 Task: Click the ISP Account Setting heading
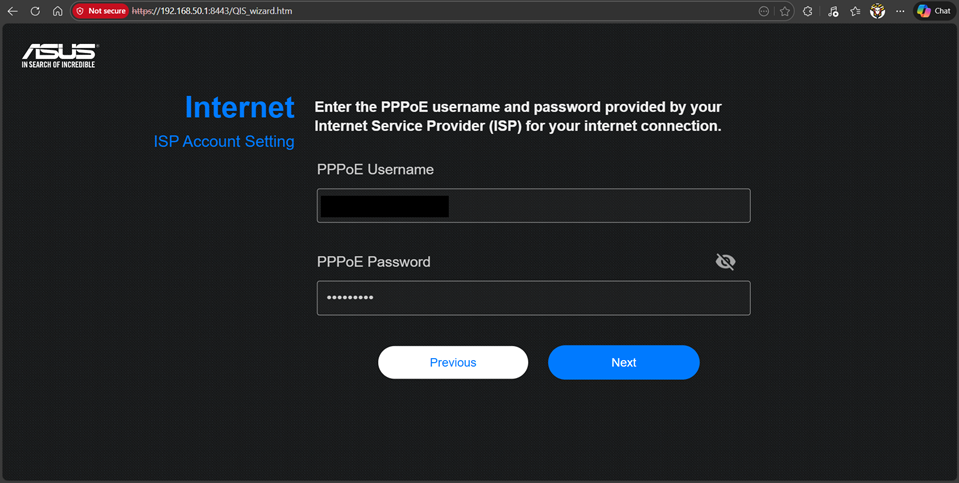tap(224, 142)
